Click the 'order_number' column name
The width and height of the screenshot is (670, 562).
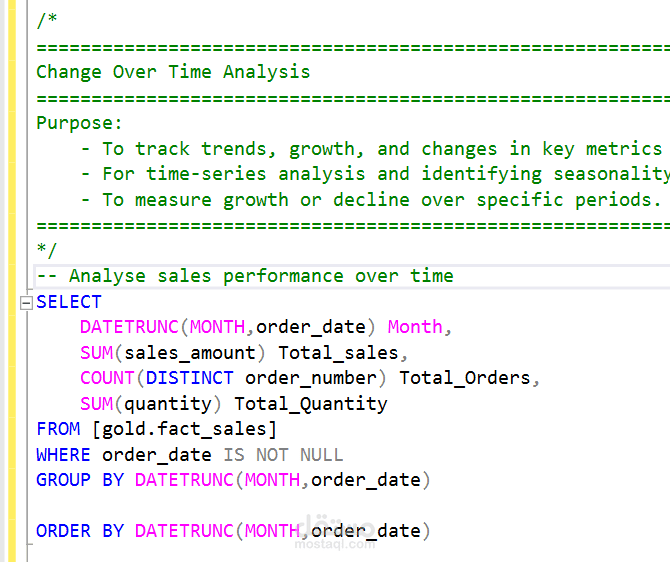tap(311, 378)
